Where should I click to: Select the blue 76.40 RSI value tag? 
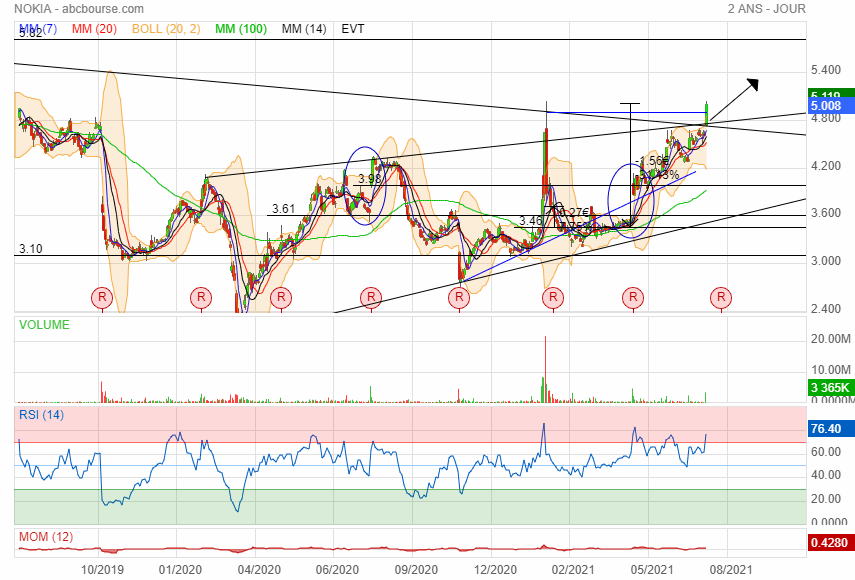830,429
